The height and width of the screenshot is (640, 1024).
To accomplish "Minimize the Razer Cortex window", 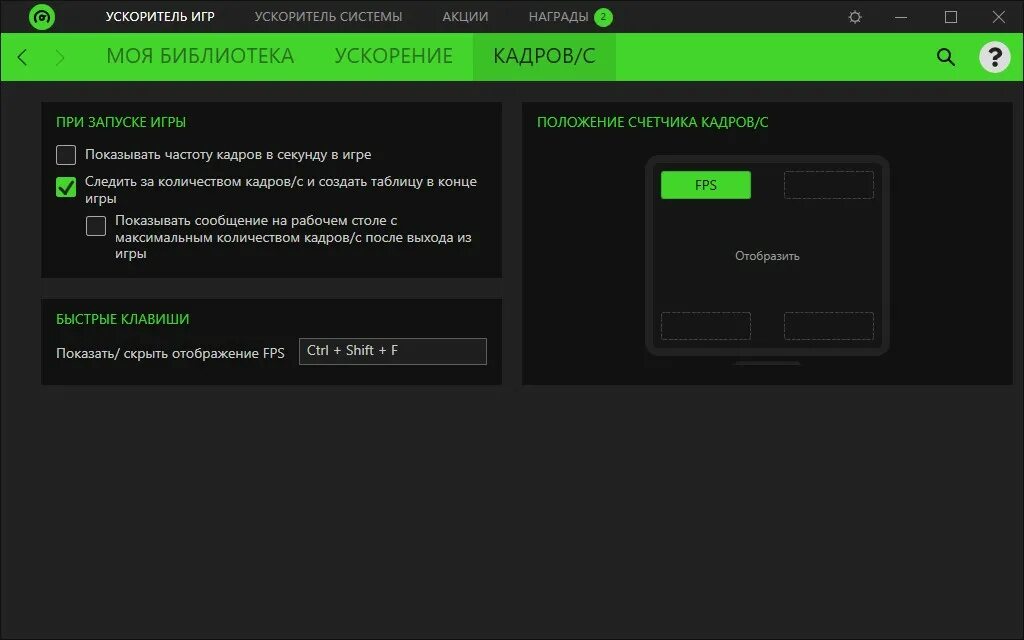I will point(901,17).
